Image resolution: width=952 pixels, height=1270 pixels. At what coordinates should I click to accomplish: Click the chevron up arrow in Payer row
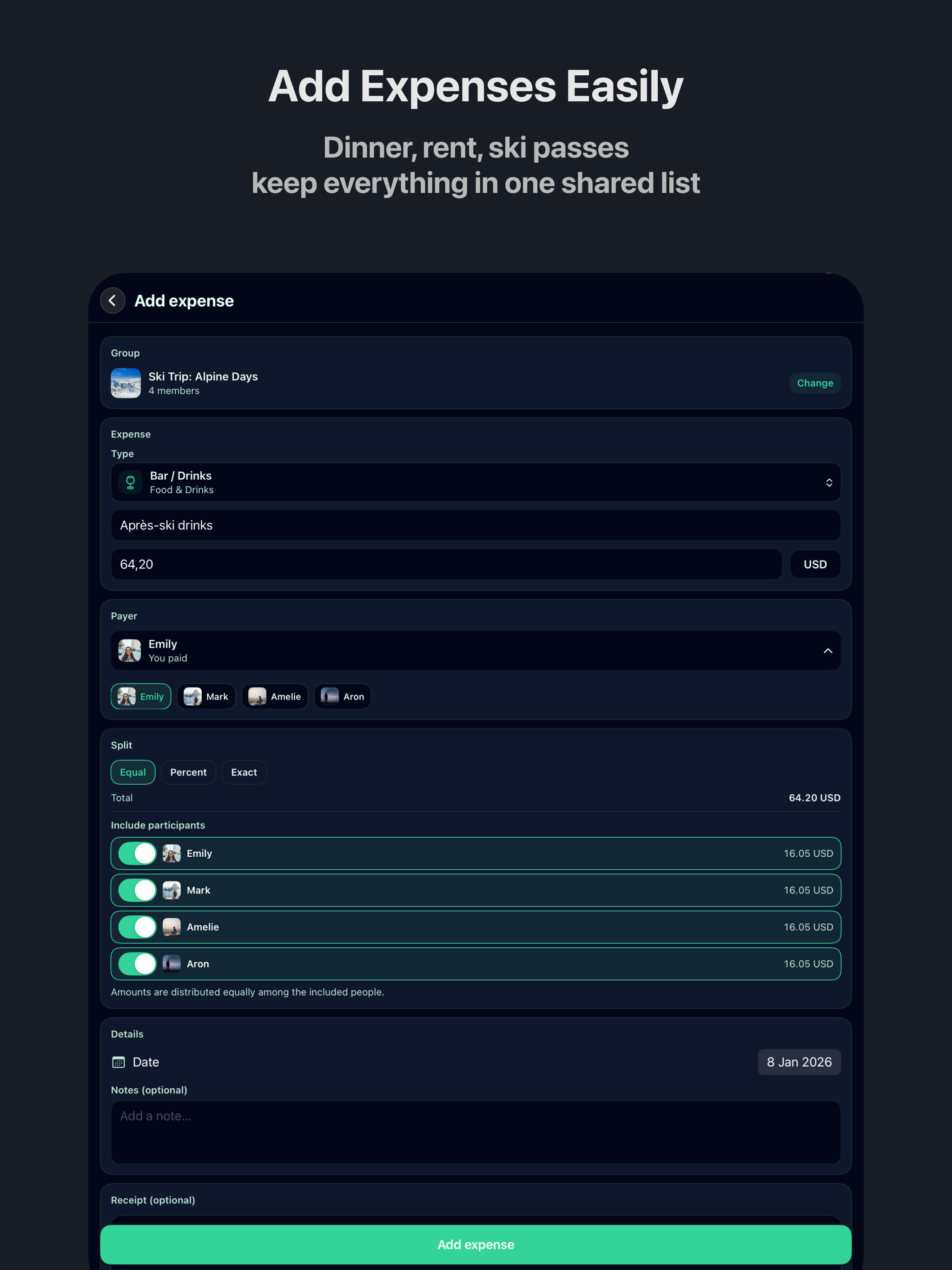(827, 650)
